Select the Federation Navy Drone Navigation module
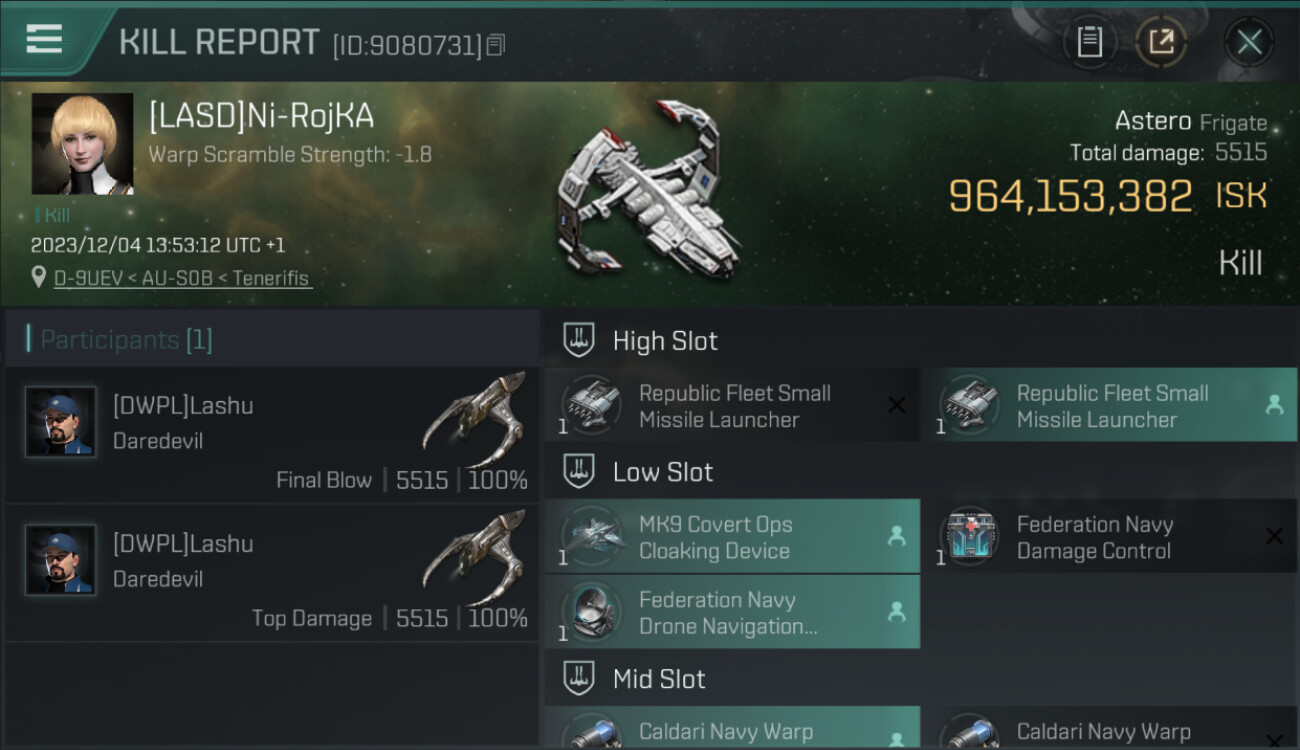This screenshot has width=1300, height=750. tap(732, 612)
